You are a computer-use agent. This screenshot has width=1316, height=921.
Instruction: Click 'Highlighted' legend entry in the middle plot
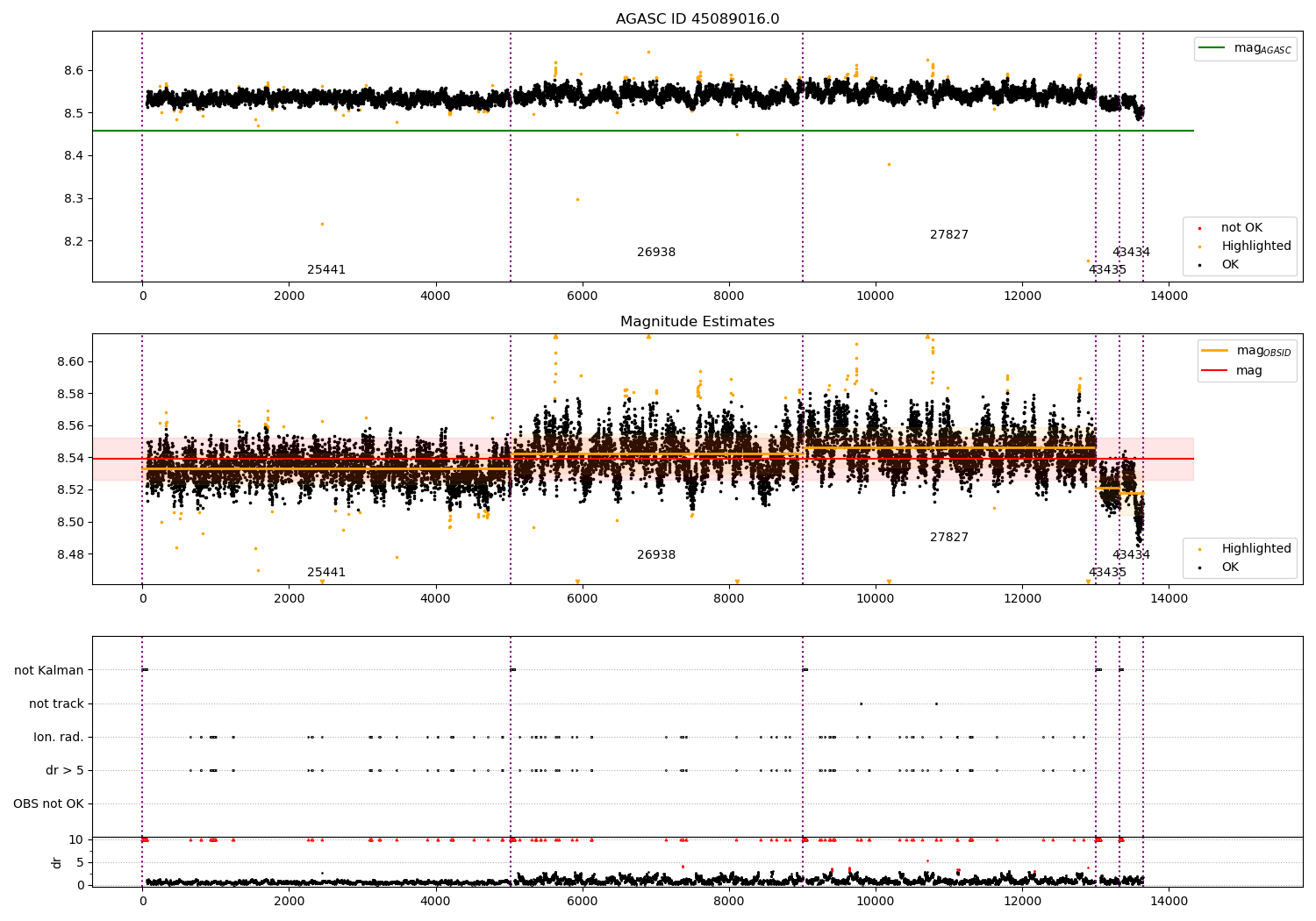click(1246, 549)
